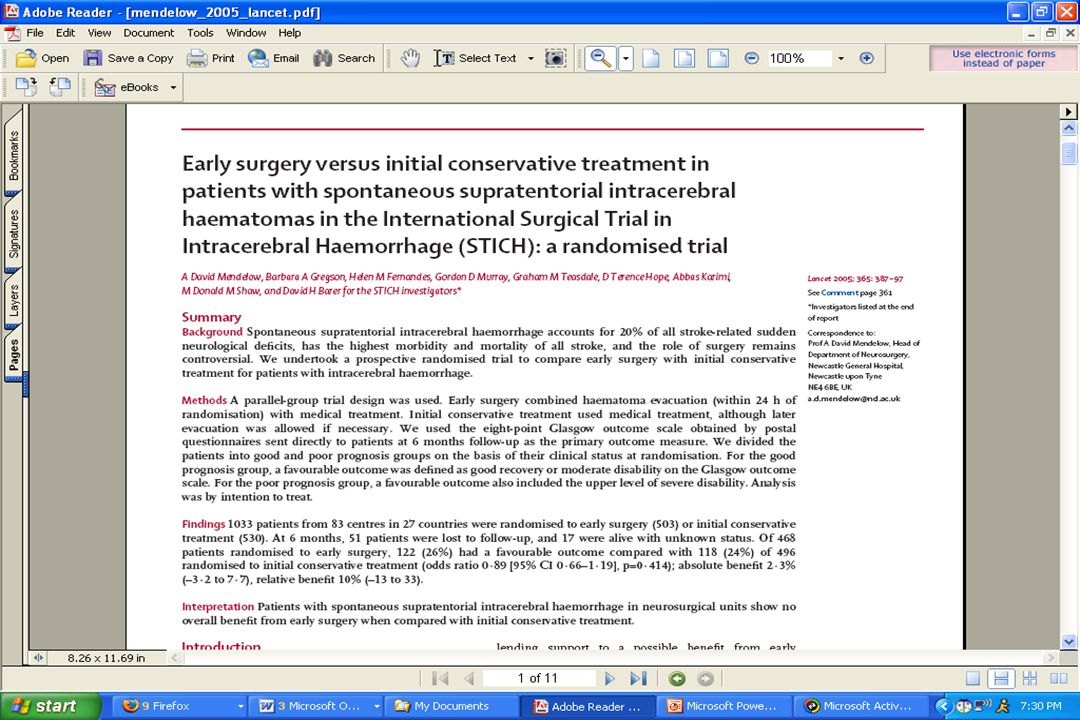Image resolution: width=1080 pixels, height=720 pixels.
Task: Zoom in with the plus button
Action: [x=866, y=59]
